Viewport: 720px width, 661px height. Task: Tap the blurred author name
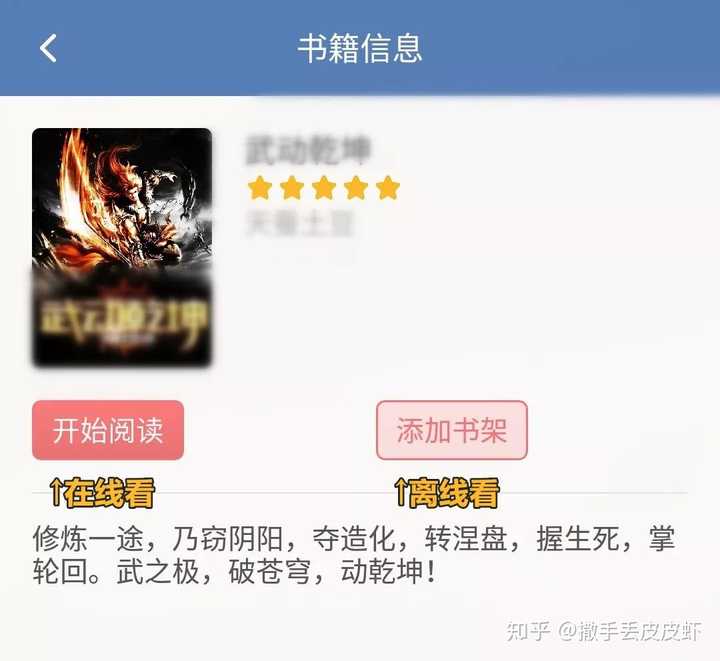[301, 224]
